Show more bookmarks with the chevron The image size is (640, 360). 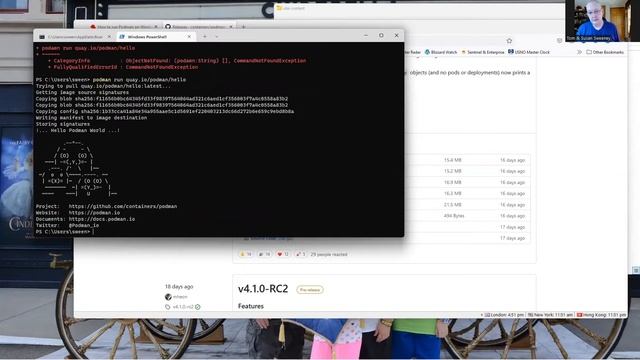click(579, 52)
